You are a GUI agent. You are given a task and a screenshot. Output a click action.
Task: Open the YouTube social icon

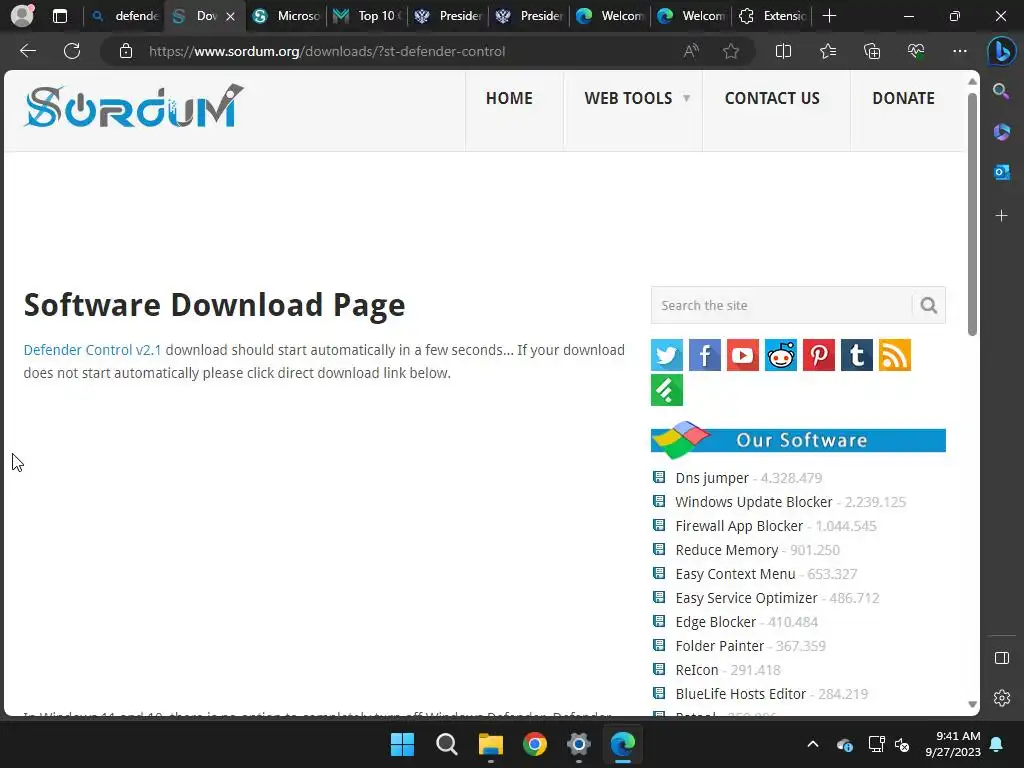pos(743,355)
